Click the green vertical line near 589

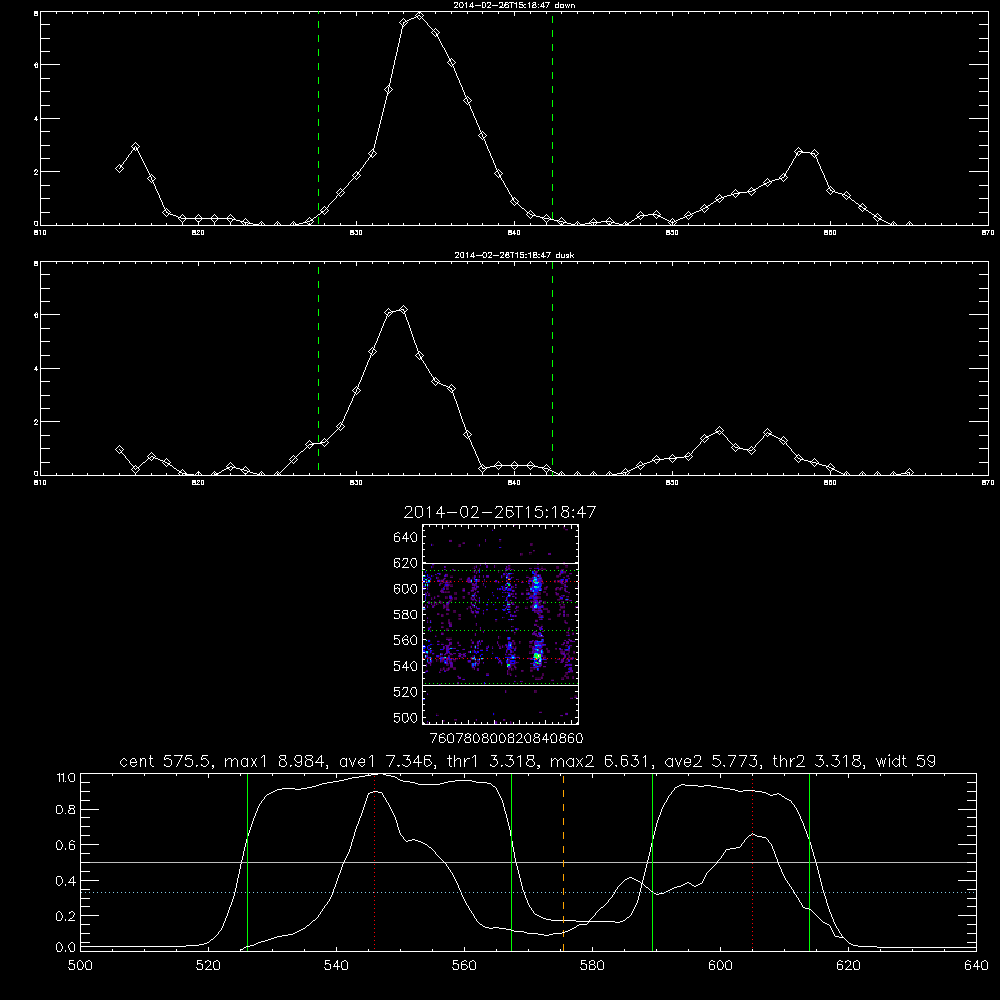(x=652, y=861)
